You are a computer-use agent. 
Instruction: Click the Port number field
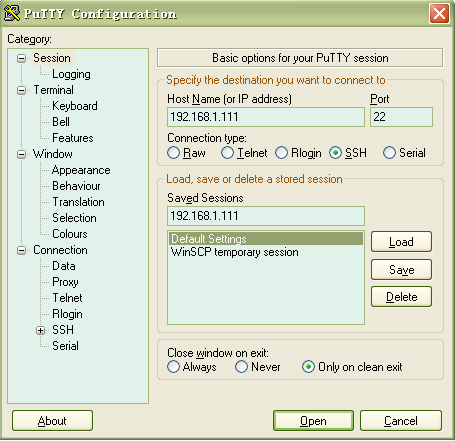401,117
